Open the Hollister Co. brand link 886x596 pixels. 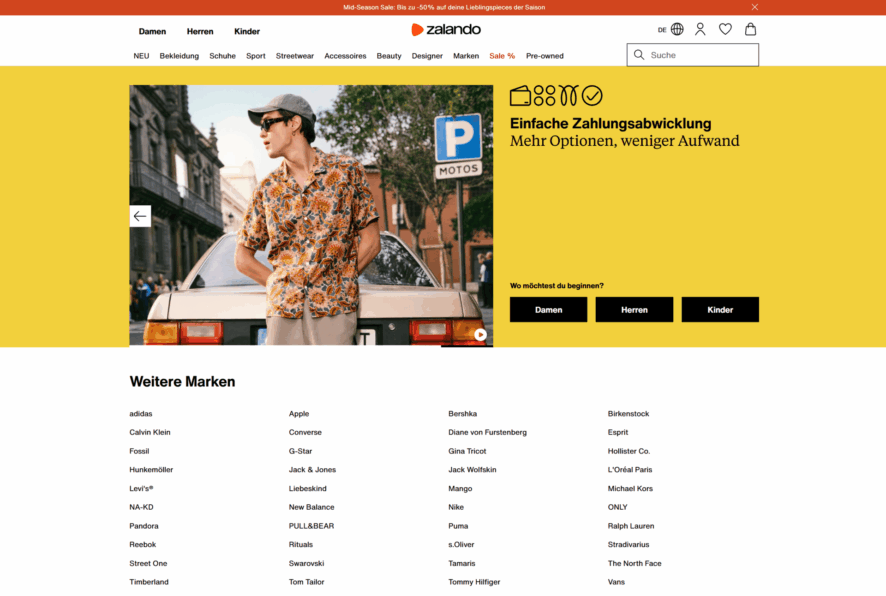point(629,451)
